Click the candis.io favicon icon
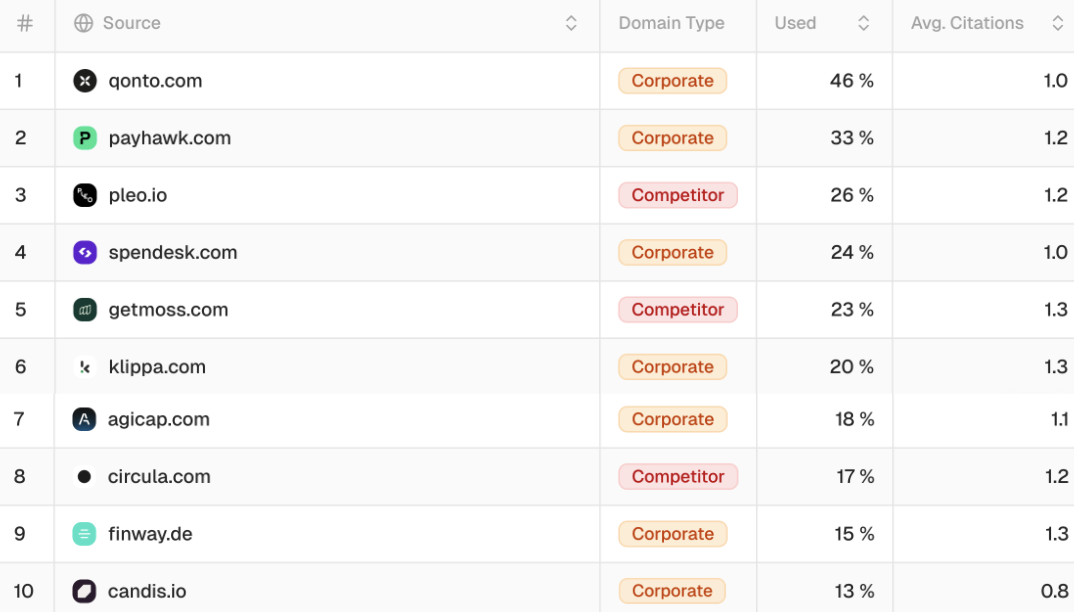The image size is (1074, 612). 85,591
